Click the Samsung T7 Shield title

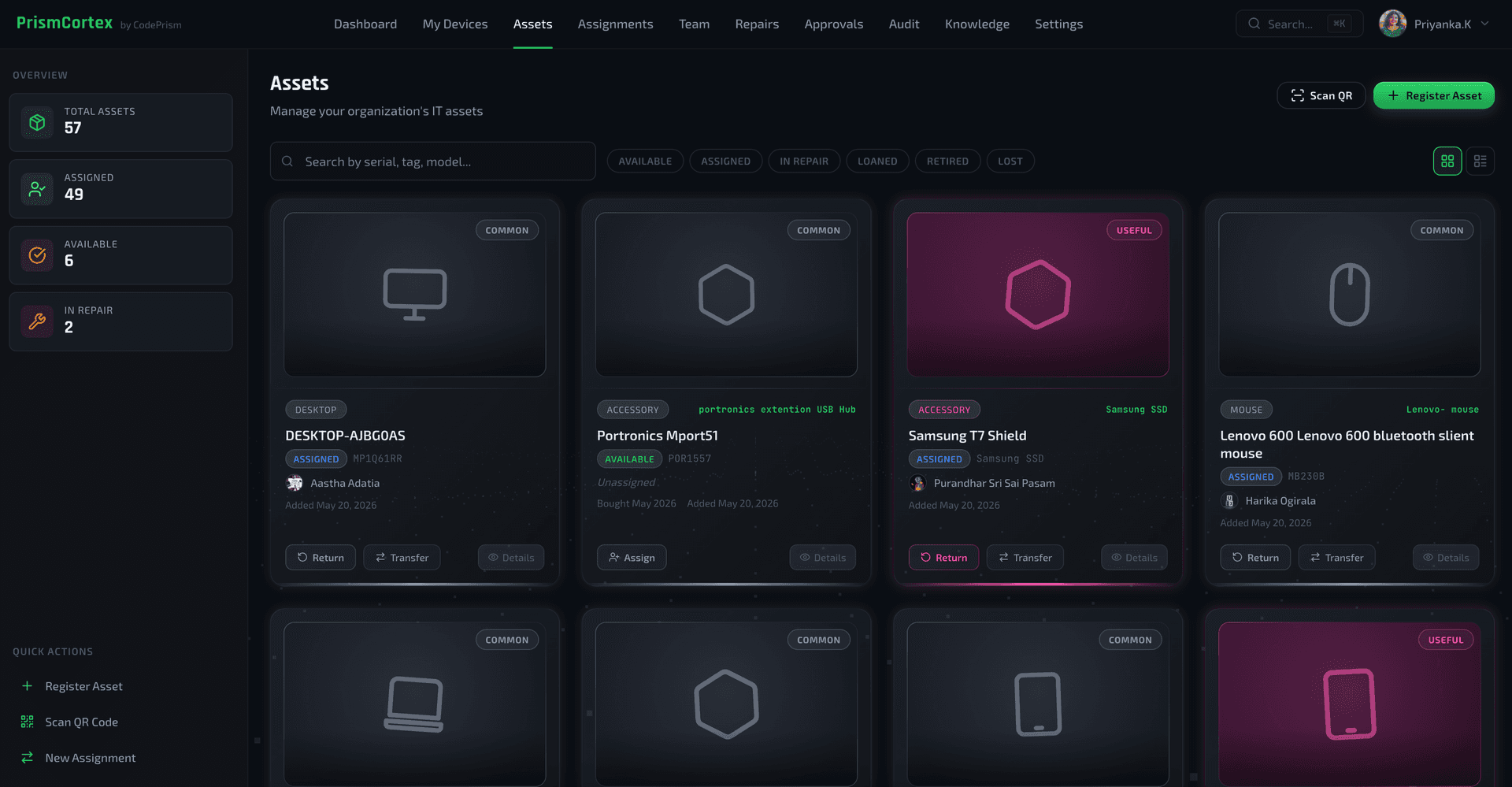tap(967, 436)
